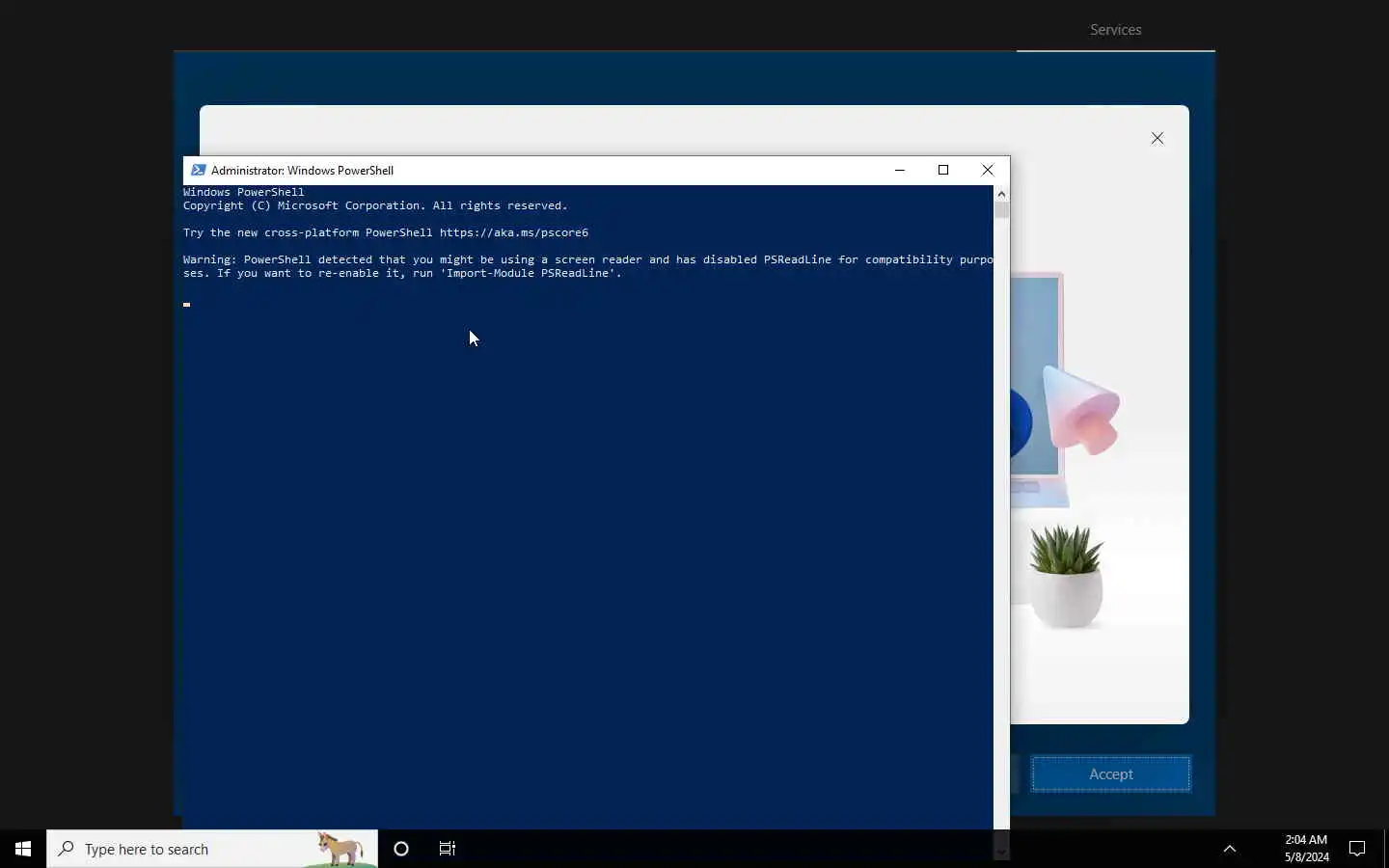Minimize the Administrator: Windows PowerShell window
Viewport: 1389px width, 868px height.
(x=900, y=170)
